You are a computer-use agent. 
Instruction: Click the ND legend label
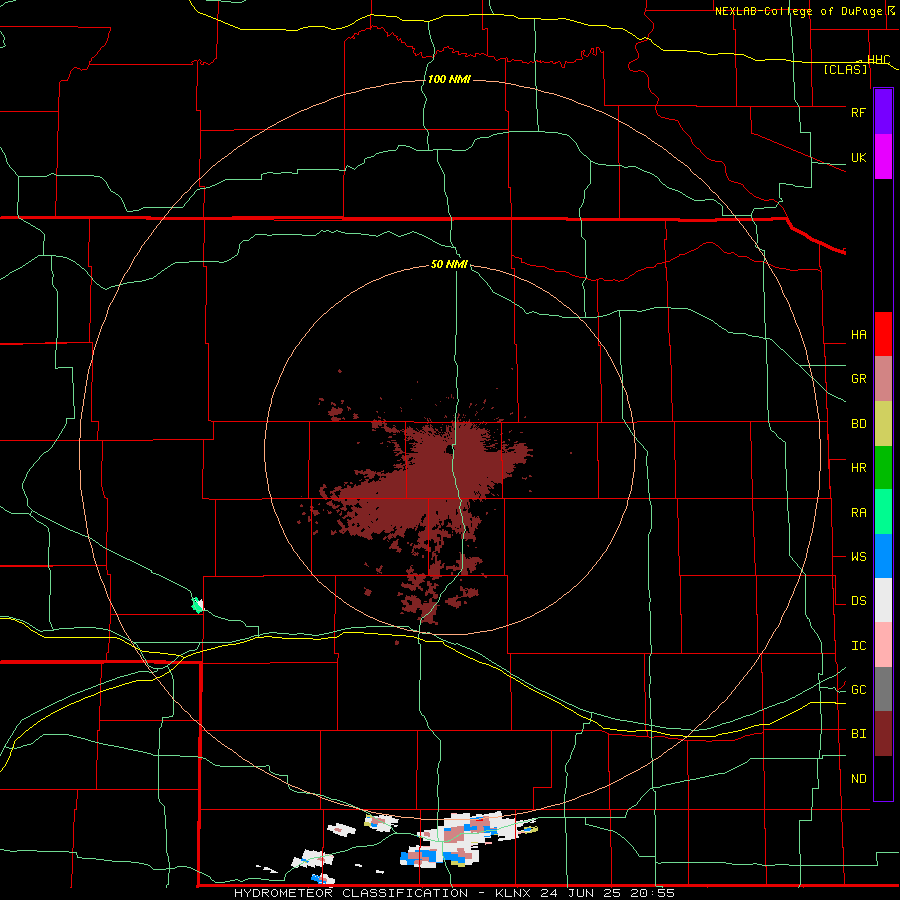point(858,779)
